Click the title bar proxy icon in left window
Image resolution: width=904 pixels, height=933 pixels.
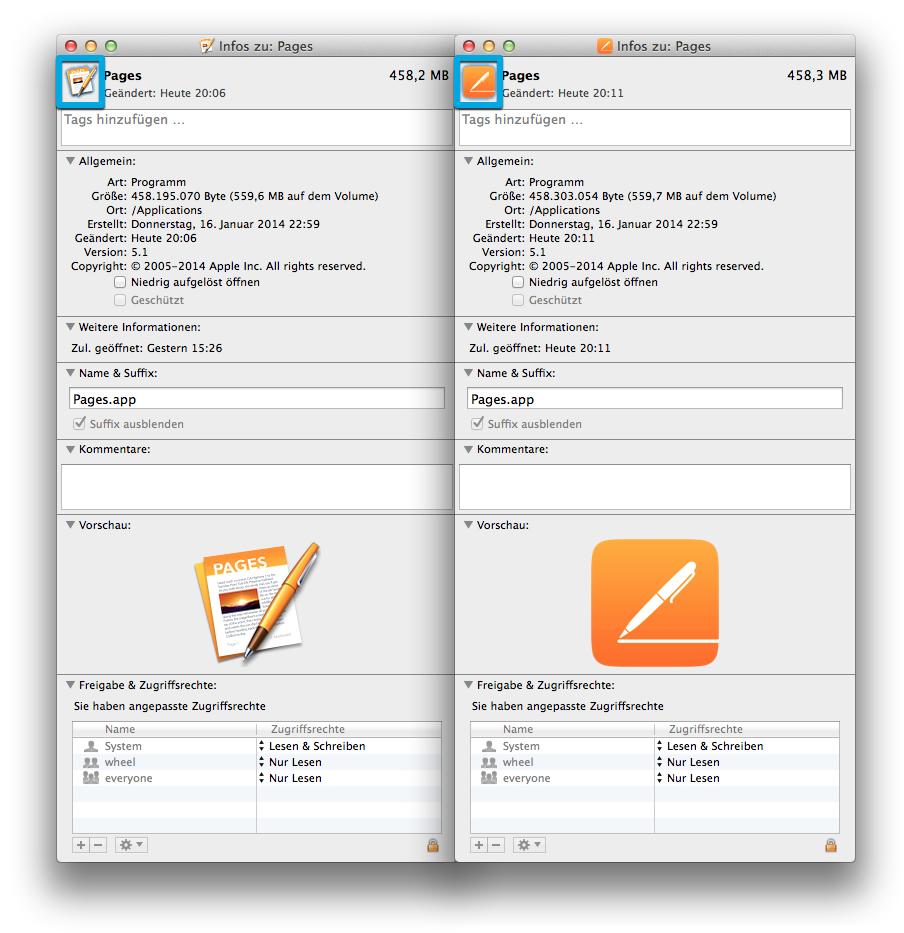pyautogui.click(x=207, y=46)
